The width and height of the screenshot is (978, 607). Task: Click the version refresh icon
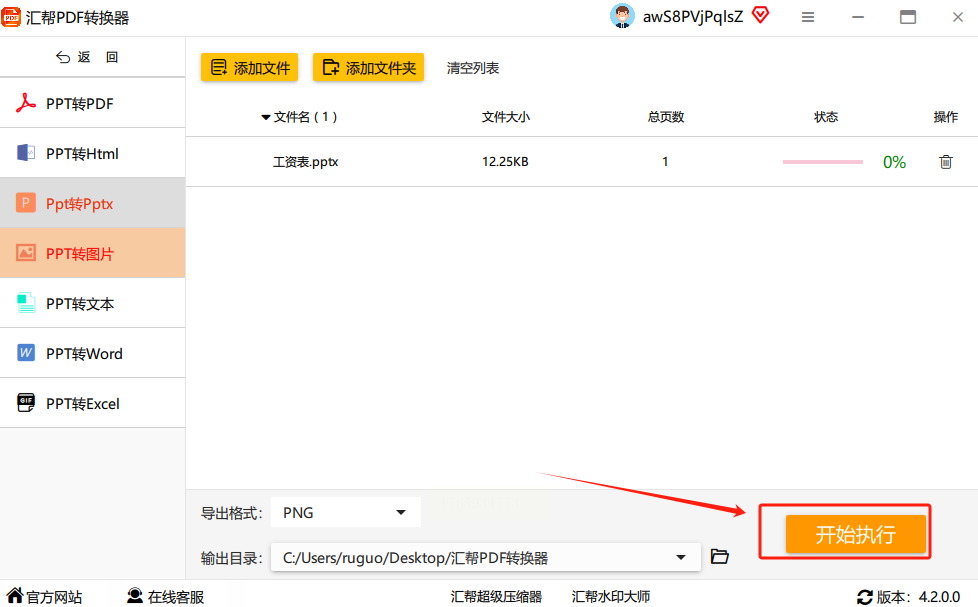(864, 597)
